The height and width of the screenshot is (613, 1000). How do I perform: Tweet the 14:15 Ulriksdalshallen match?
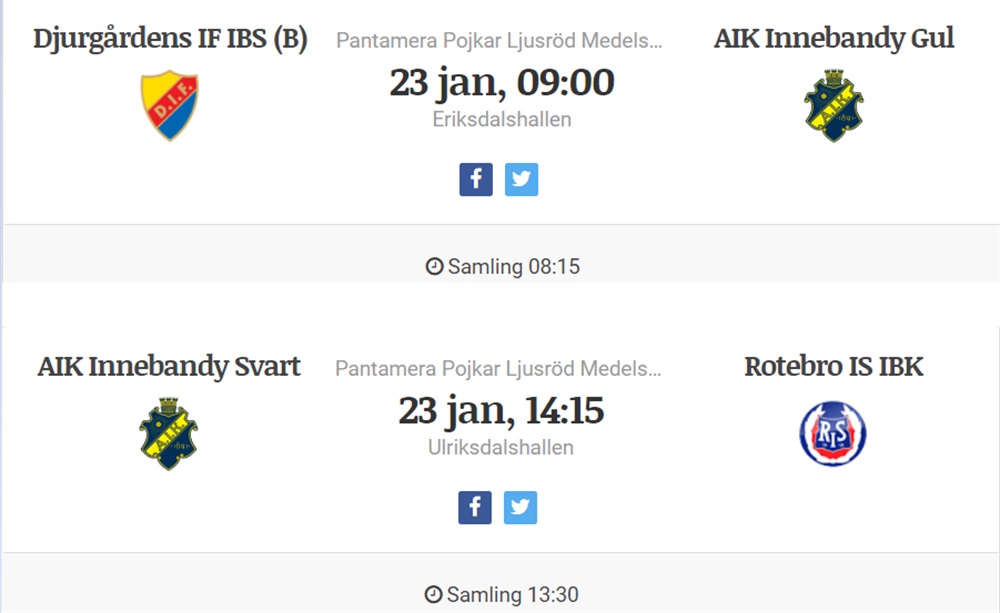[520, 508]
